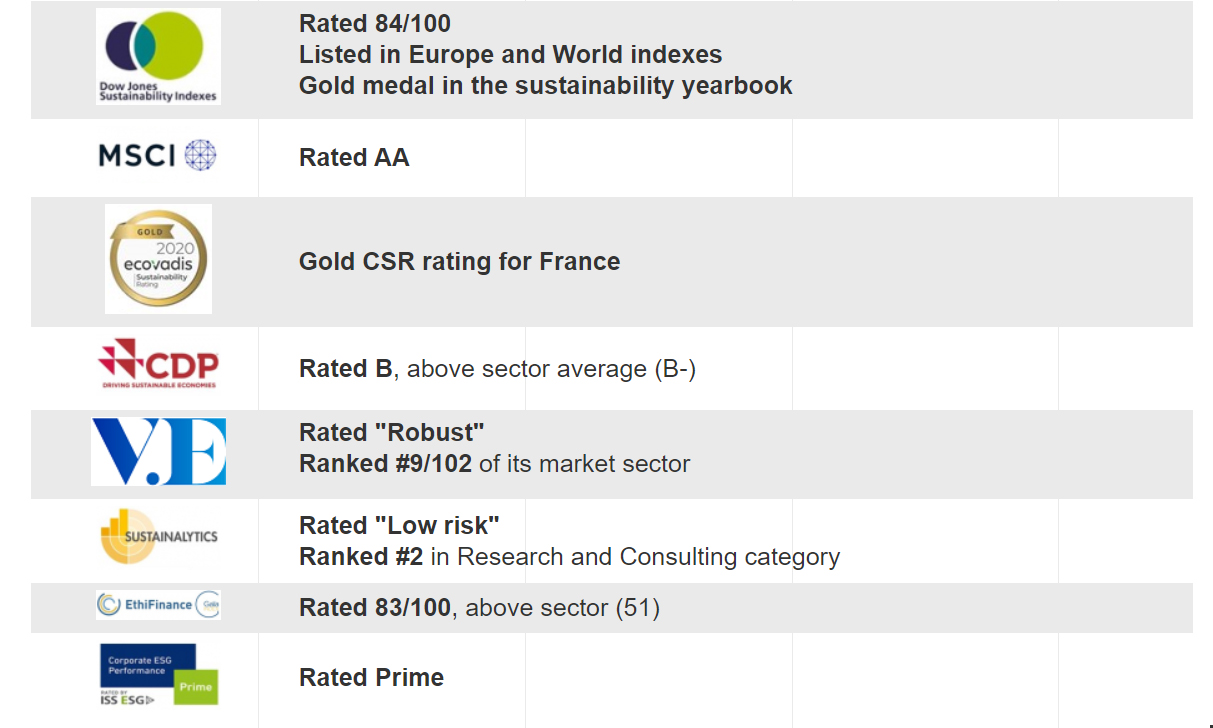The height and width of the screenshot is (728, 1213).
Task: Click 'Ranked #9/102' ranking text
Action: pyautogui.click(x=385, y=464)
